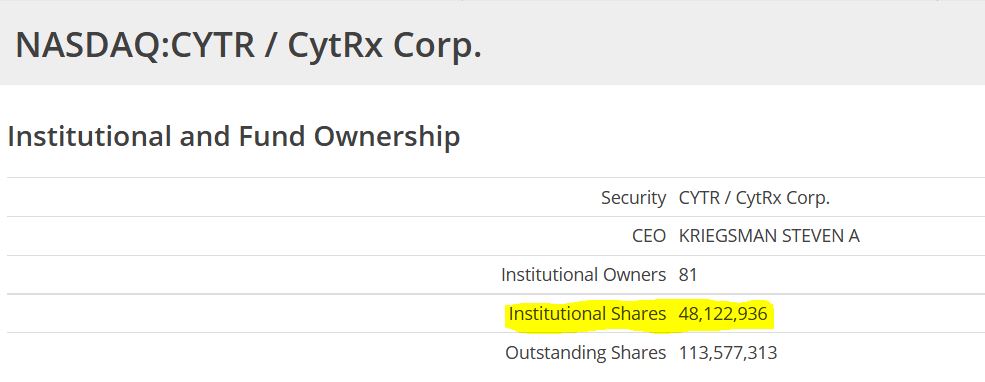Click the Security row label
The width and height of the screenshot is (985, 382).
point(633,198)
